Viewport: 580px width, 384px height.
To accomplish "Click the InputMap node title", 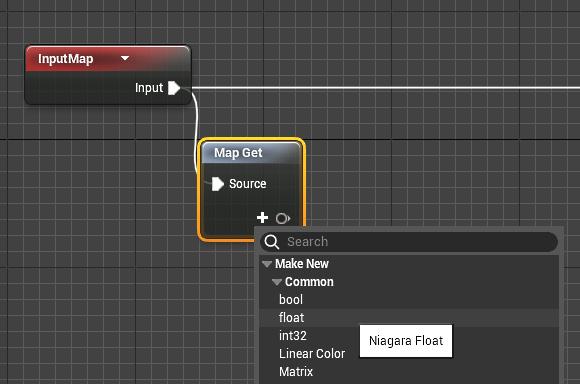I will (x=66, y=59).
